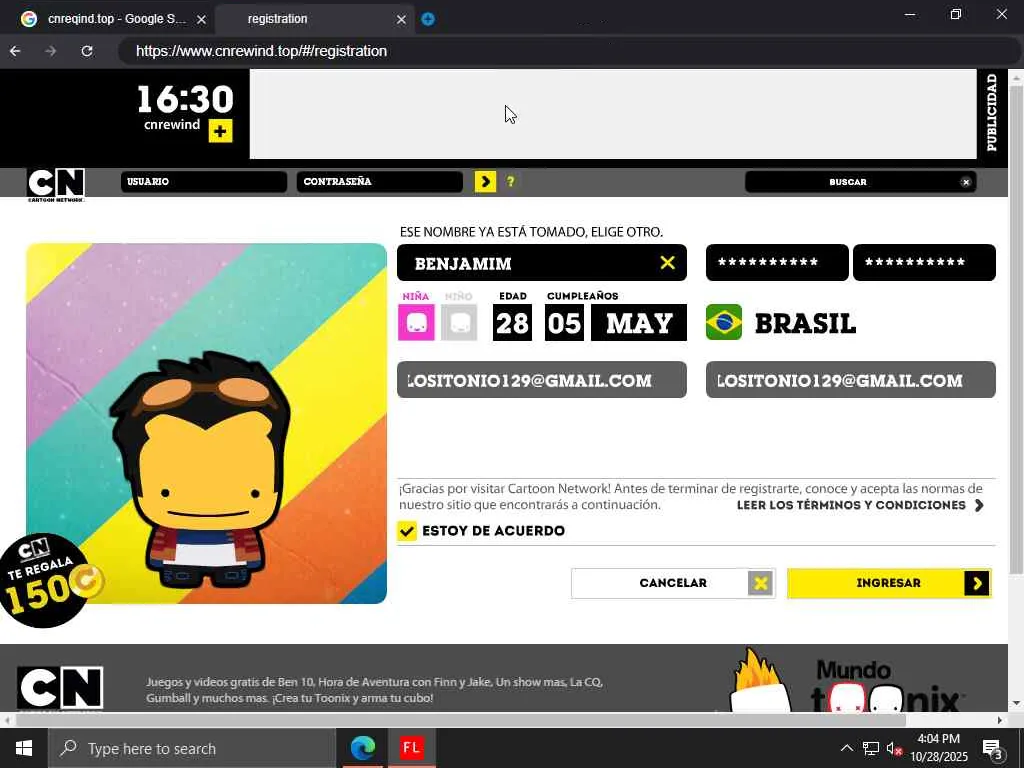Screen dimensions: 1024x768
Task: Reload the page with refresh icon
Action: point(87,51)
